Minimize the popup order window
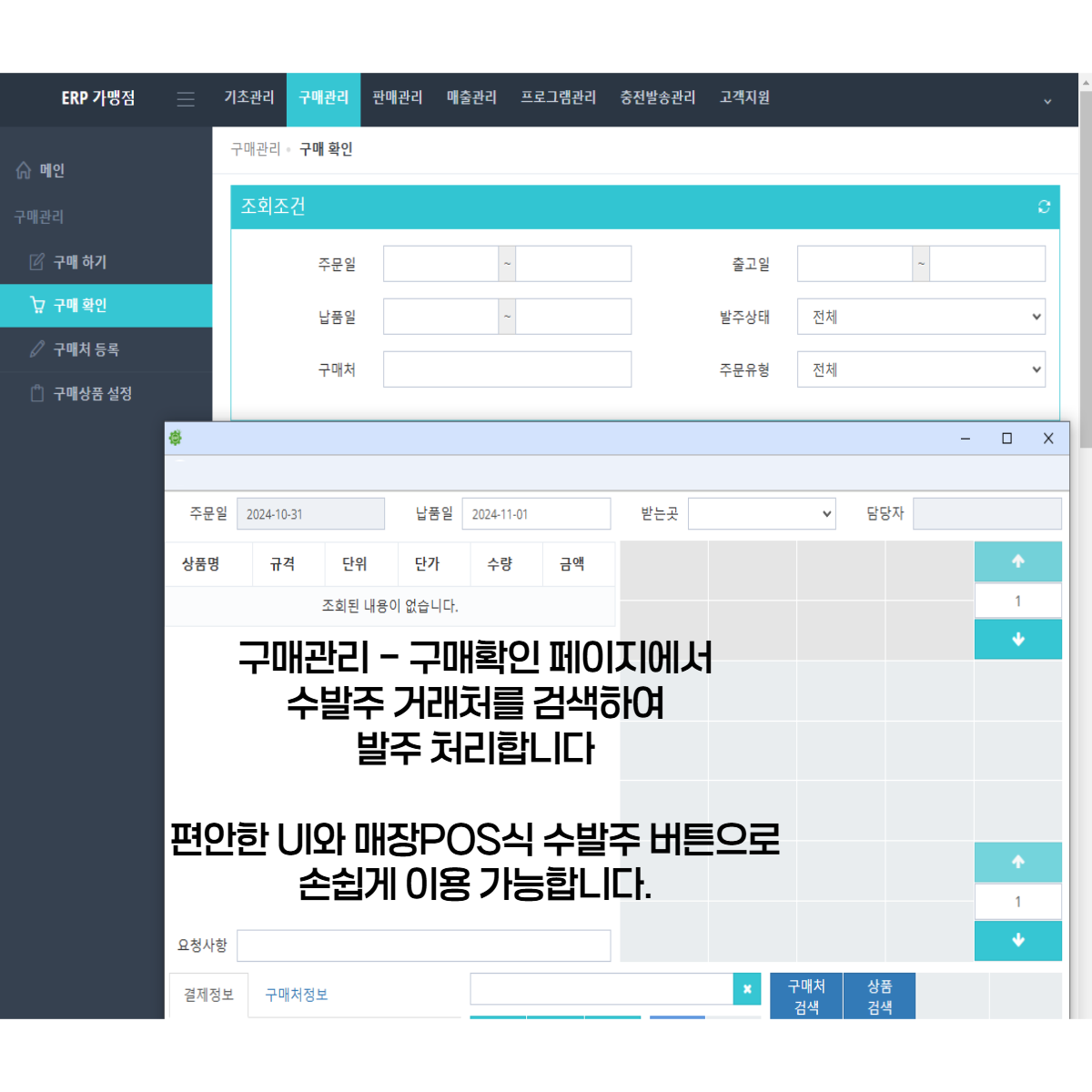Image resolution: width=1092 pixels, height=1092 pixels. [x=966, y=439]
